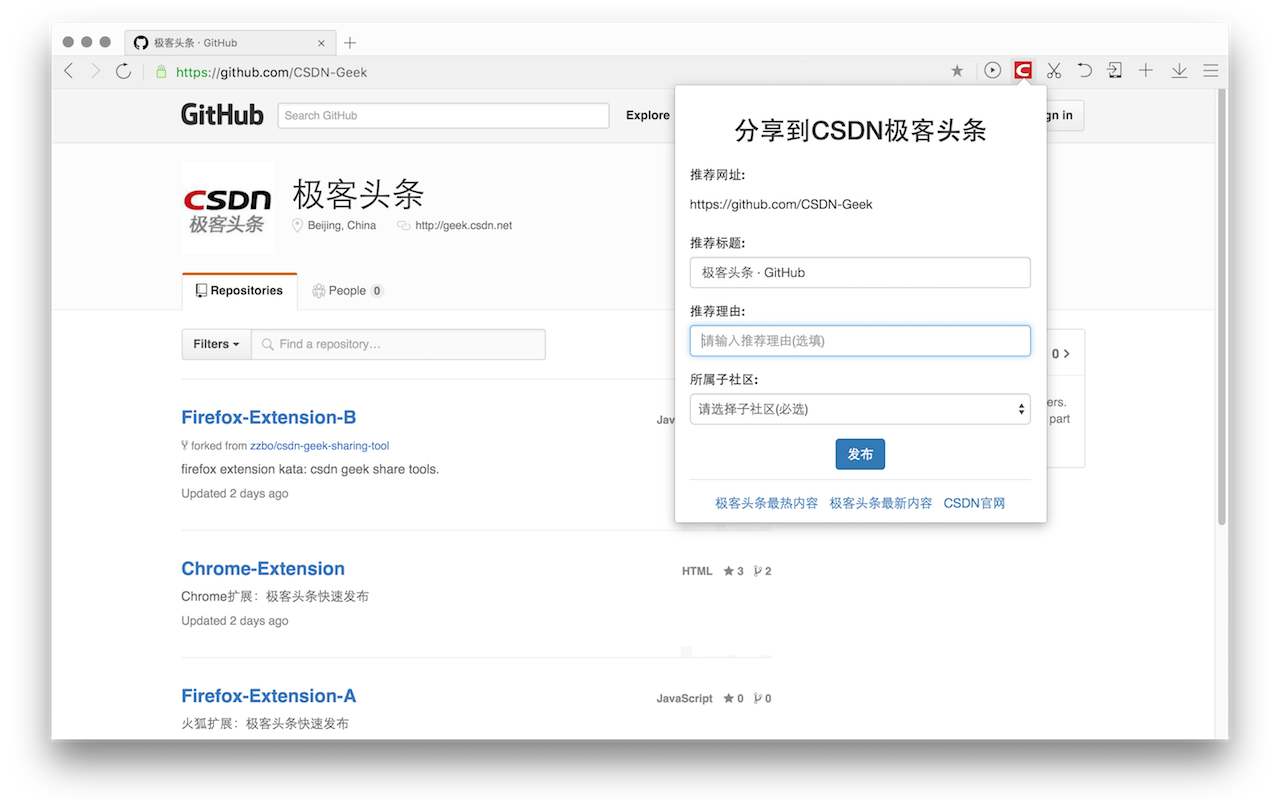The image size is (1280, 800).
Task: Click the 发布 publish button
Action: (860, 454)
